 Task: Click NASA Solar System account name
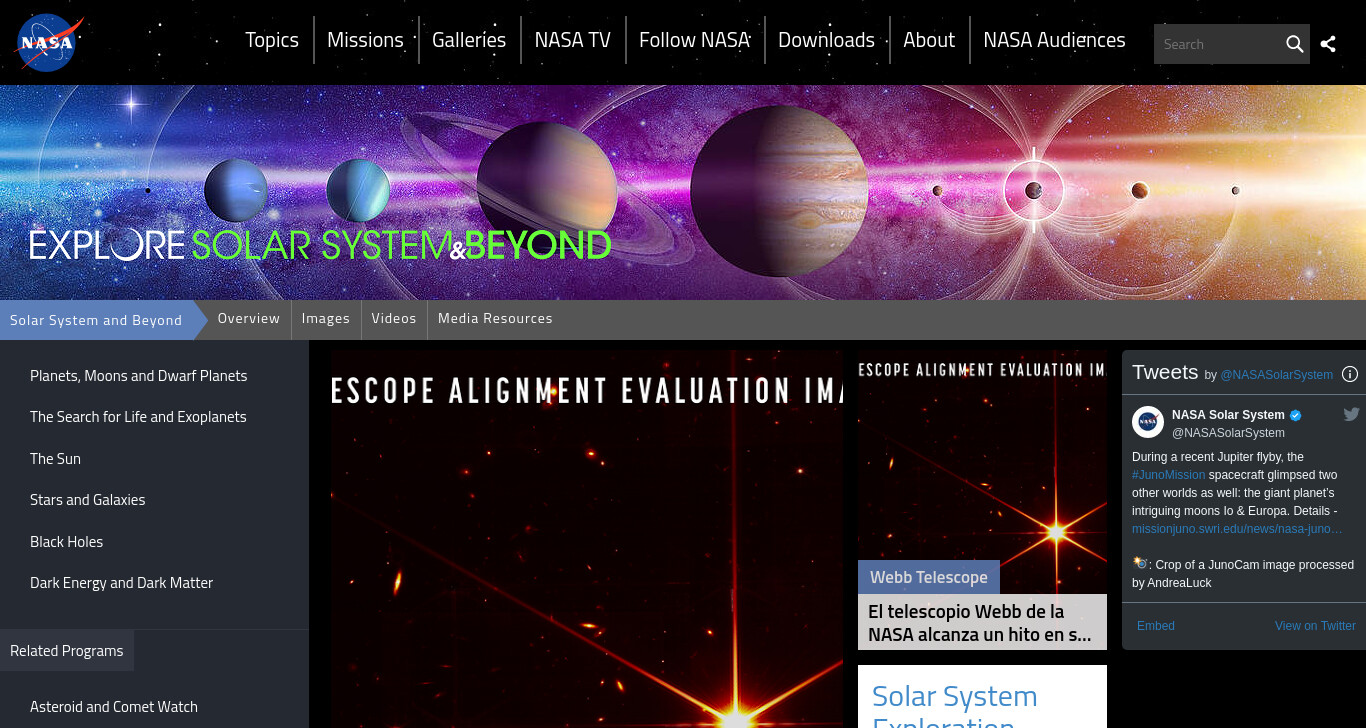[1228, 415]
